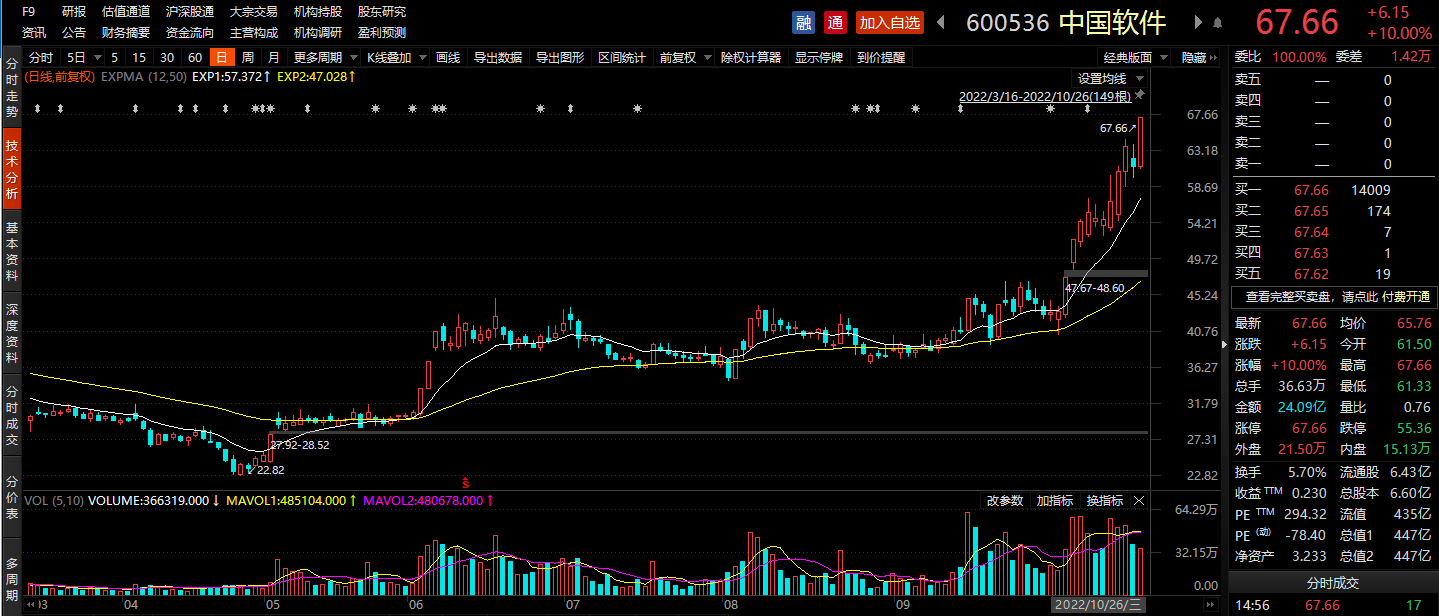
Task: Select the 技术分析 side tab
Action: (12, 168)
